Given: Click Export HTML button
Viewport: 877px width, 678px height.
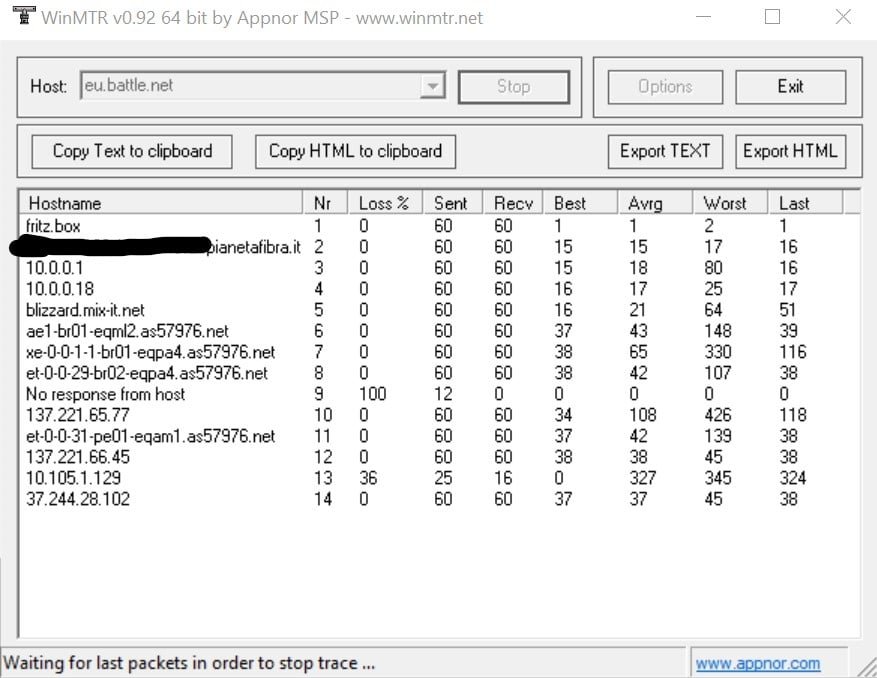Looking at the screenshot, I should (790, 152).
